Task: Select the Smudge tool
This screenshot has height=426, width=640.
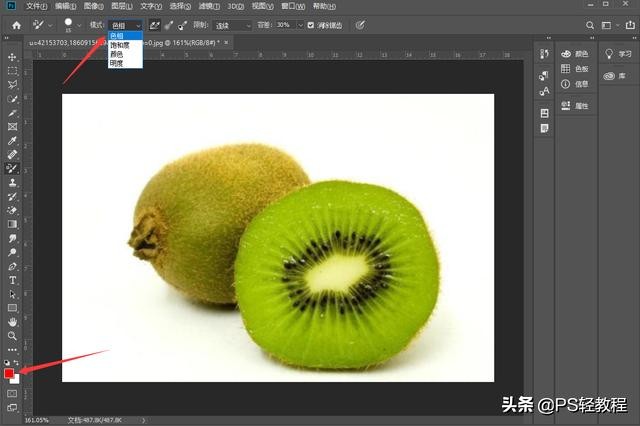Action: pos(12,238)
